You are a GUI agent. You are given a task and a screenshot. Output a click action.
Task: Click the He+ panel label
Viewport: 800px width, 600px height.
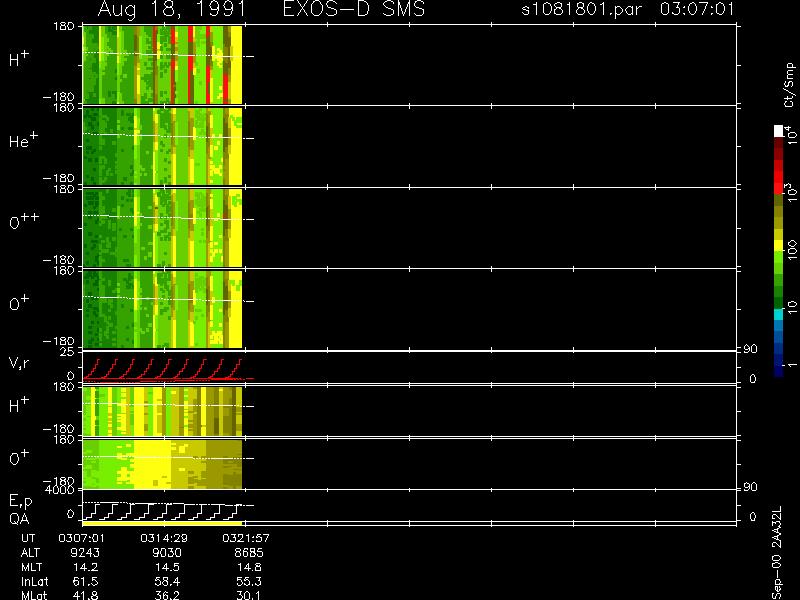tap(23, 140)
